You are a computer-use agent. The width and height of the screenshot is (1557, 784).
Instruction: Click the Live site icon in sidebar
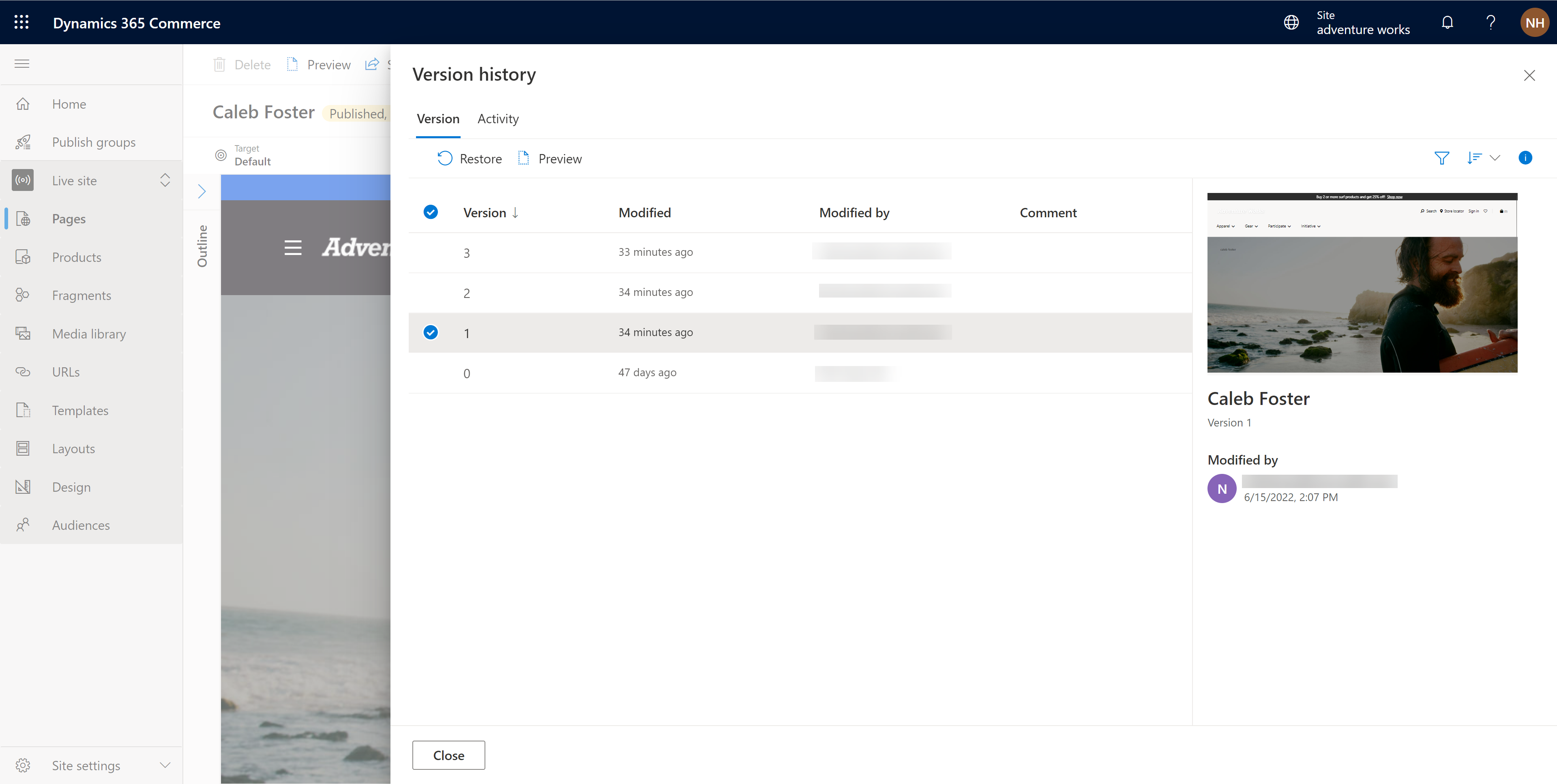click(x=22, y=180)
